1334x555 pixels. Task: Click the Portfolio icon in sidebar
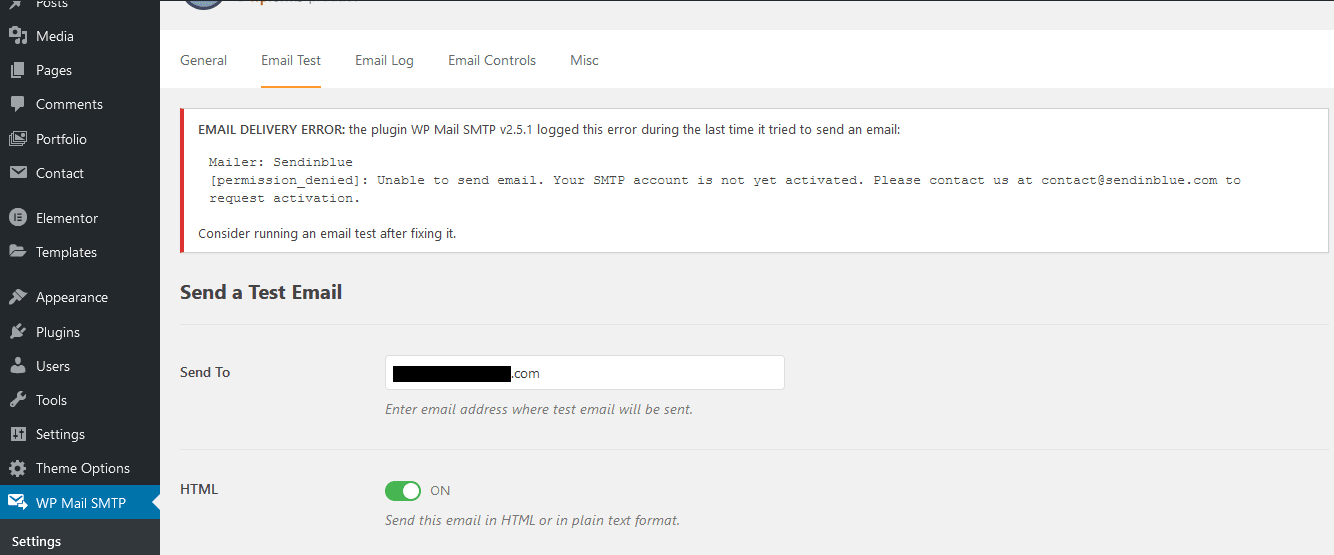18,139
